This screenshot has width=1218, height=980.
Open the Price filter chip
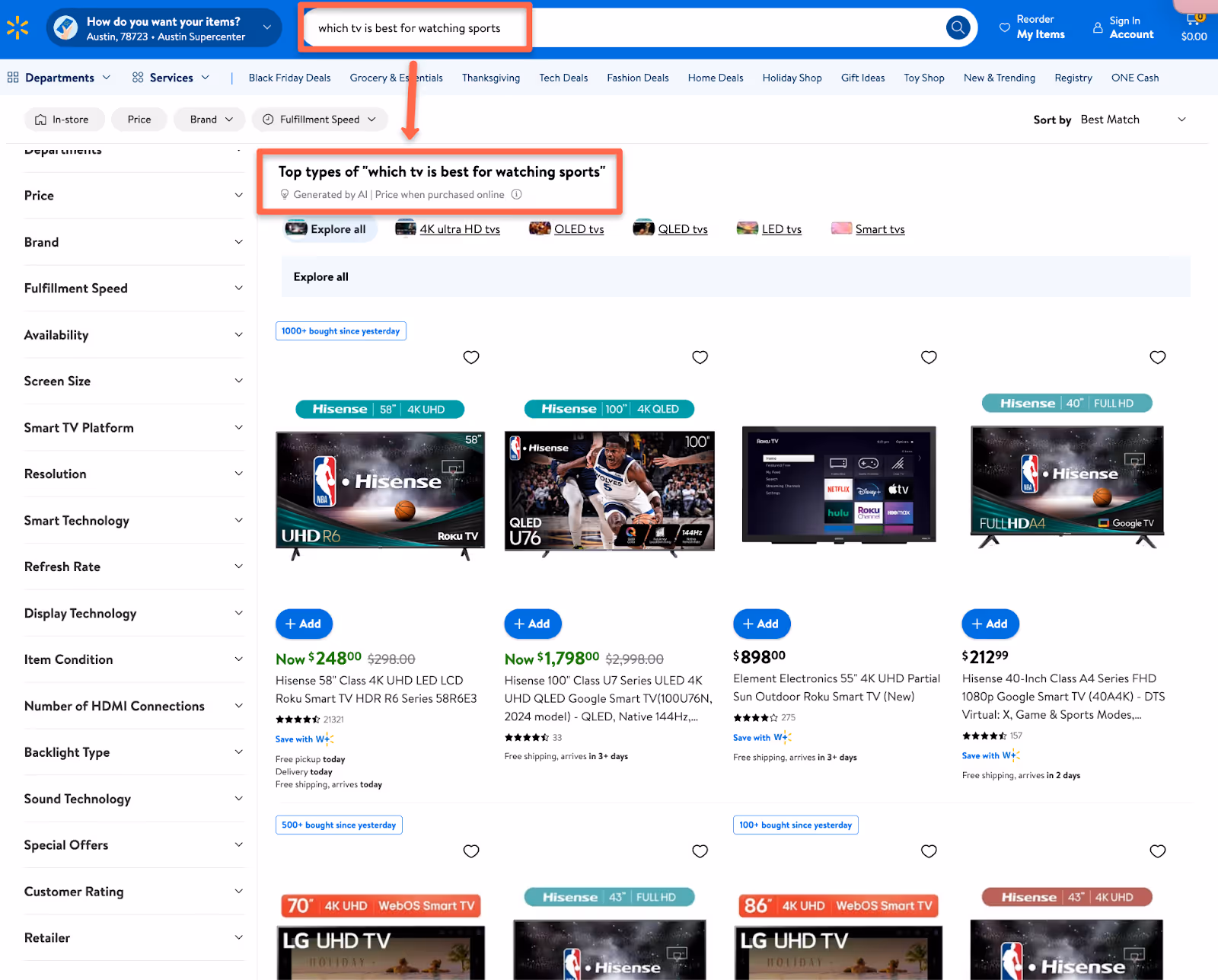139,120
